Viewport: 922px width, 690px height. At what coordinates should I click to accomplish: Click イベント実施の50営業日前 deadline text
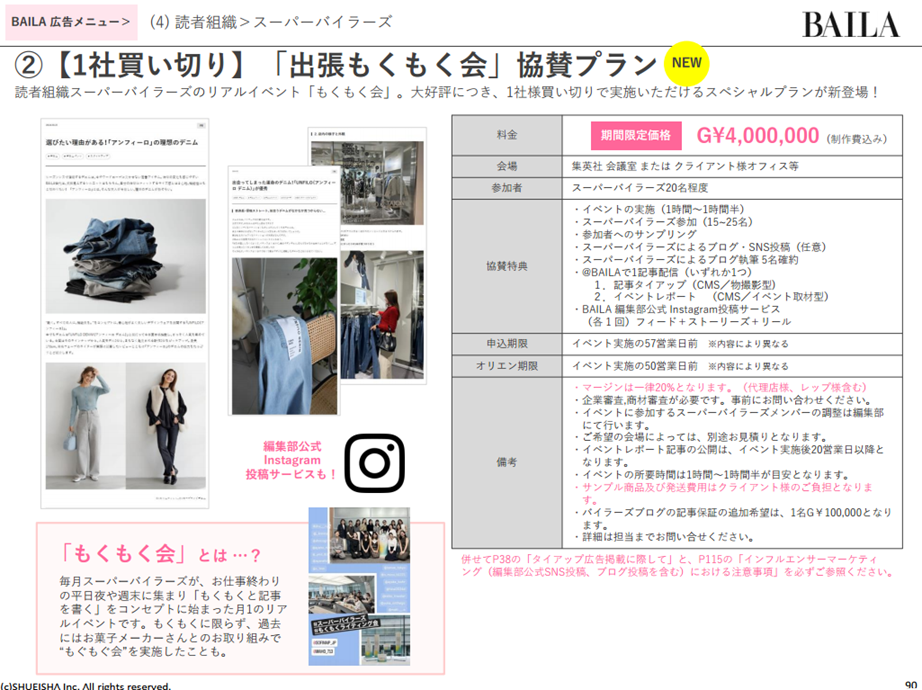pos(634,366)
